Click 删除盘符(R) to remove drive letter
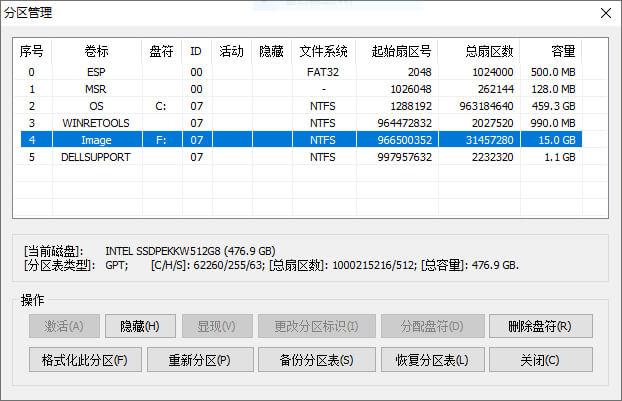The height and width of the screenshot is (401, 622). pyautogui.click(x=541, y=326)
